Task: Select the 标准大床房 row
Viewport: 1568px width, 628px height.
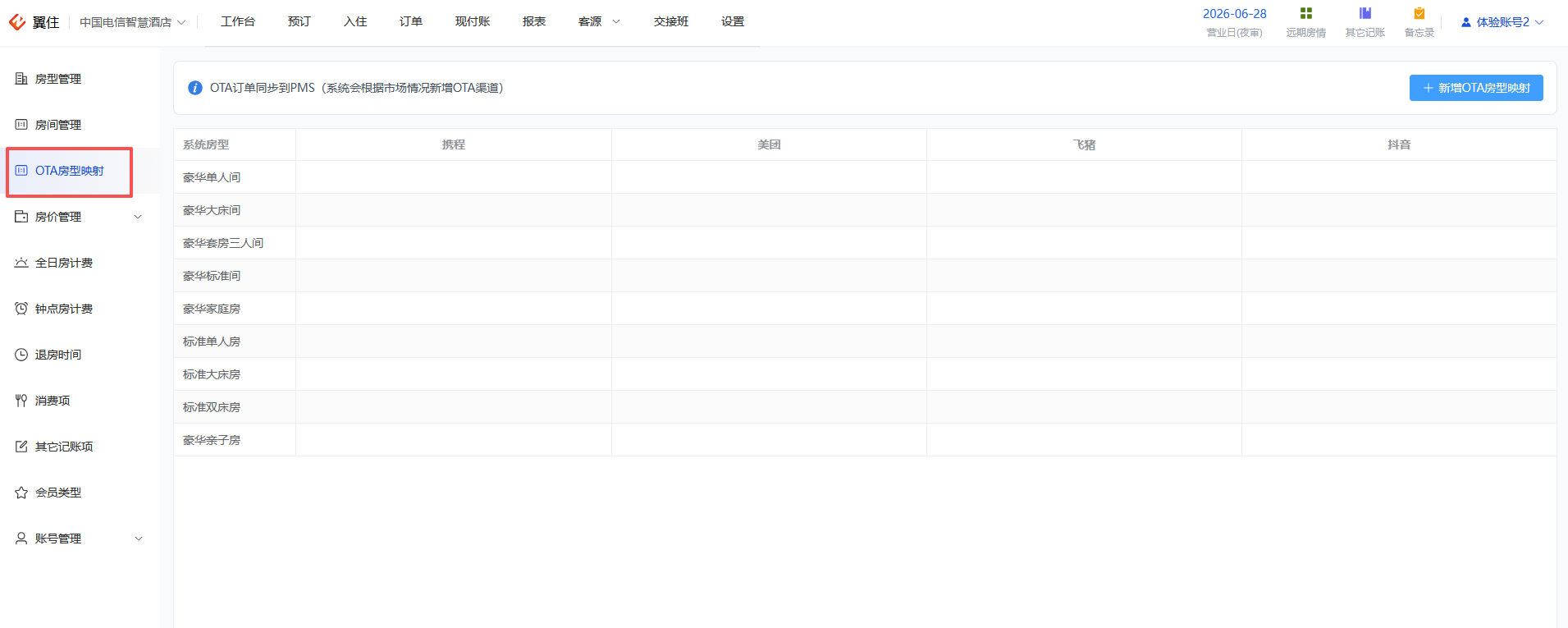Action: 865,374
